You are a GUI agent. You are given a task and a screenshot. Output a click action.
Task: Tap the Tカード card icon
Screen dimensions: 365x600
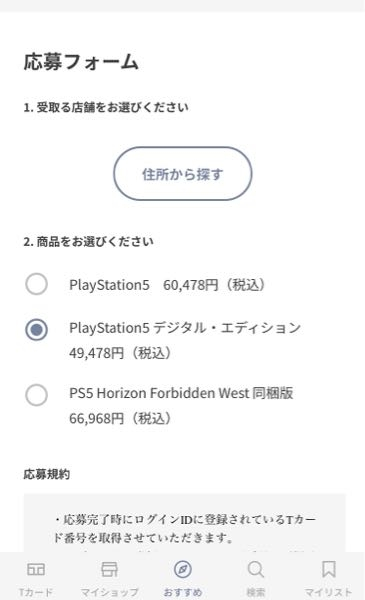pyautogui.click(x=36, y=569)
